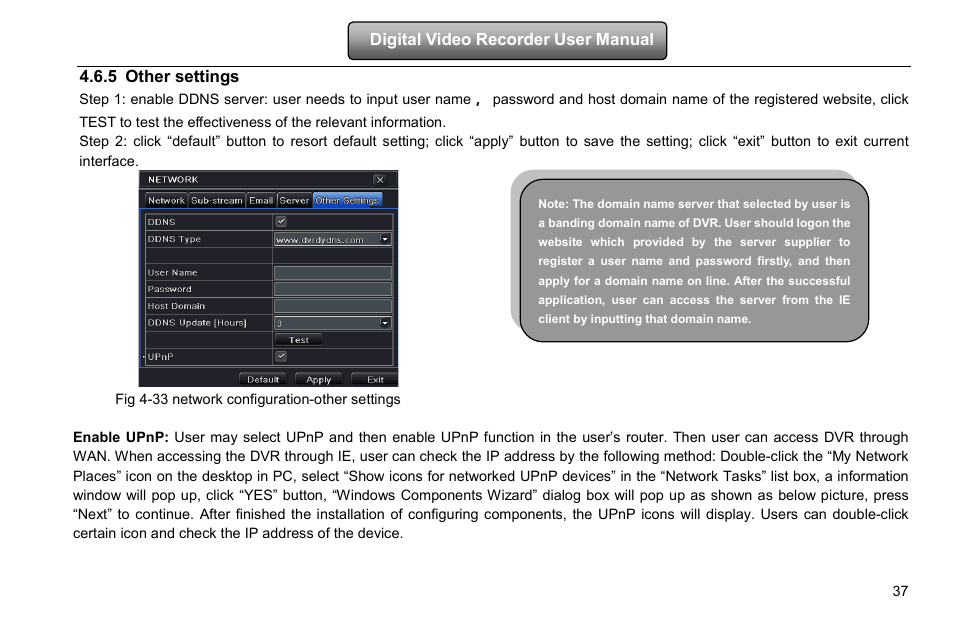Viewport: 954px width, 636px height.
Task: Click the 'Enable UPnP:' bold text
Action: click(x=121, y=437)
